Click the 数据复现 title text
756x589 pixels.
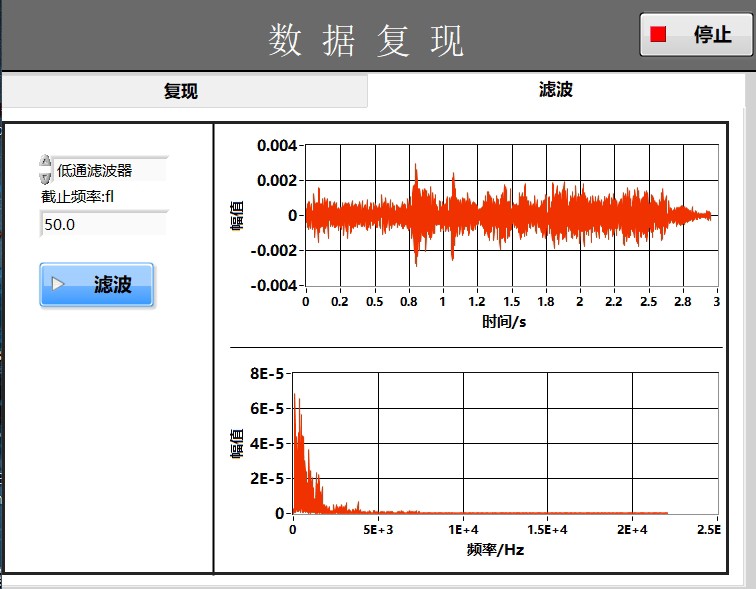365,40
